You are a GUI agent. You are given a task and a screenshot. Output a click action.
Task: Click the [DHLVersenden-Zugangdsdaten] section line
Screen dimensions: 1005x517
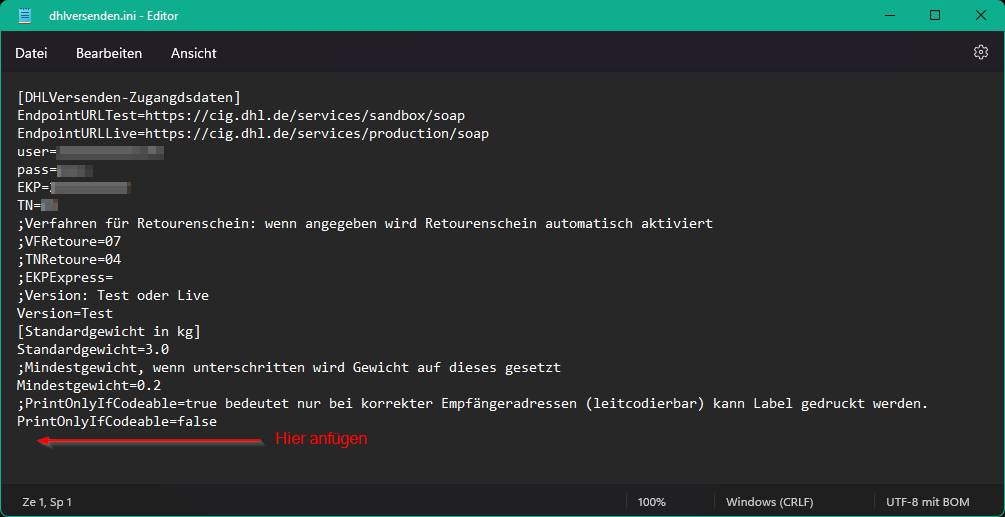(129, 98)
